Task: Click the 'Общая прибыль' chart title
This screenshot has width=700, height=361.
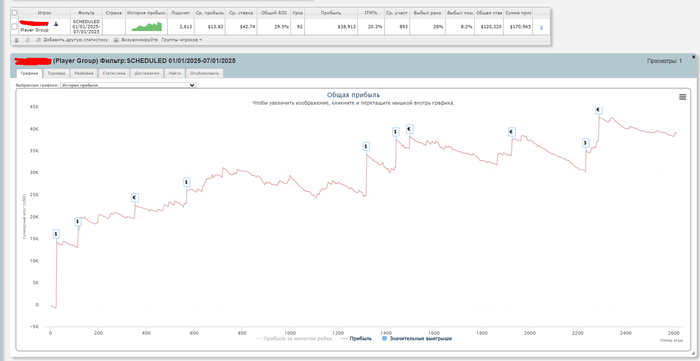Action: click(x=353, y=95)
